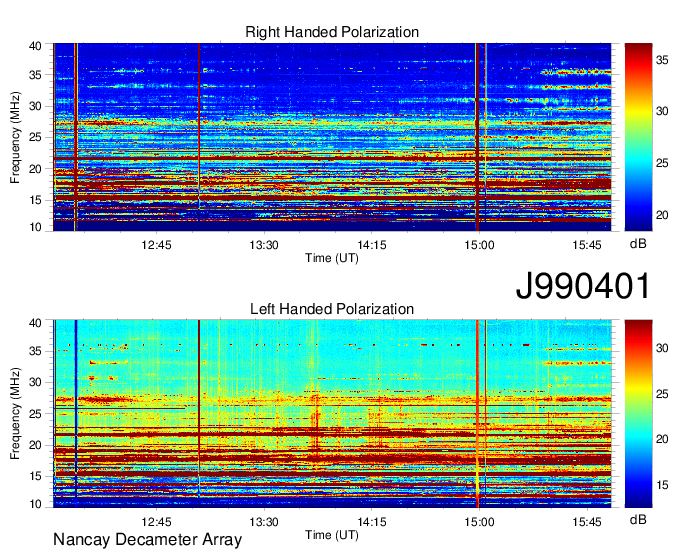
Task: Click the '10' frequency tick of Left Handed plot
Action: click(x=35, y=504)
